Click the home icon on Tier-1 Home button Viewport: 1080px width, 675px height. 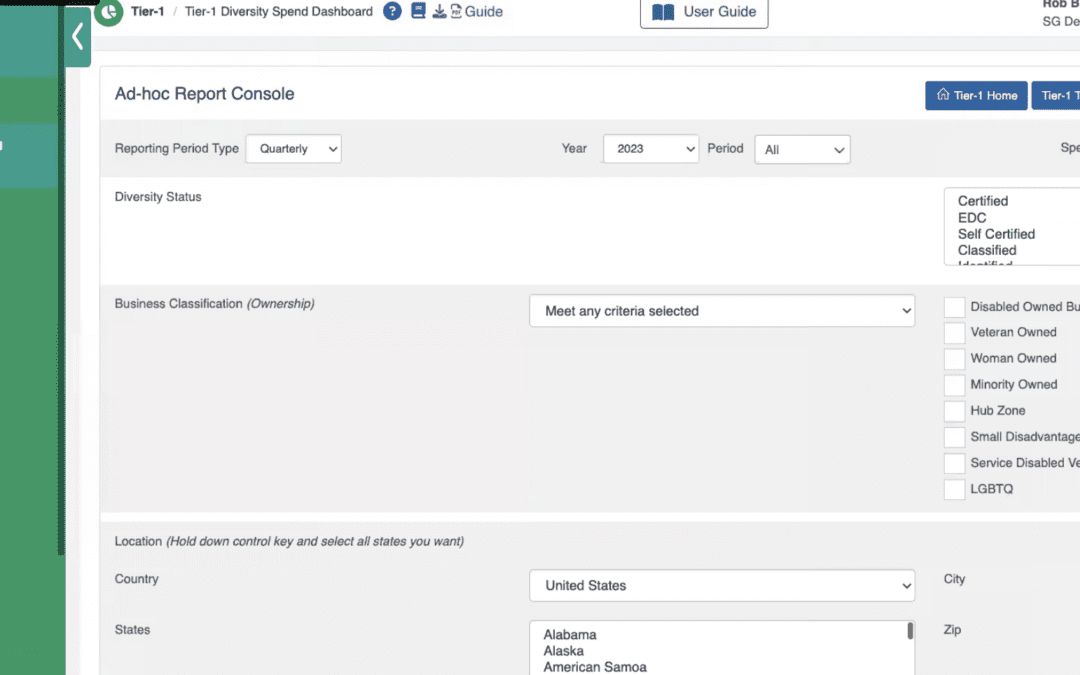coord(941,95)
